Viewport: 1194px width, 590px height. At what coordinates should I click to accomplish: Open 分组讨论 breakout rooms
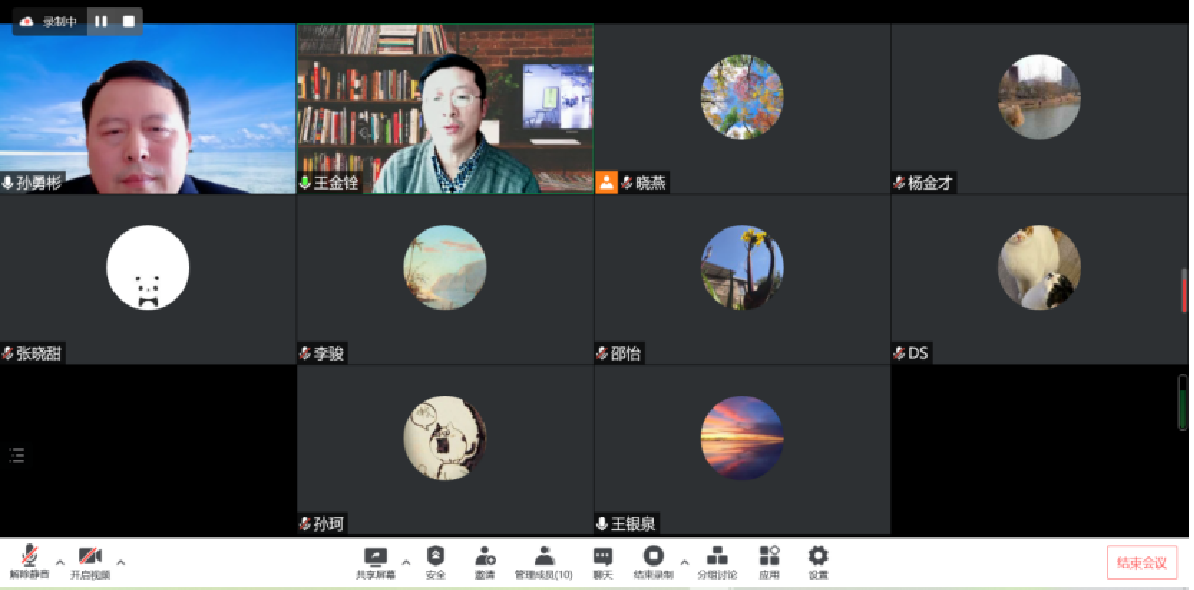click(x=717, y=561)
